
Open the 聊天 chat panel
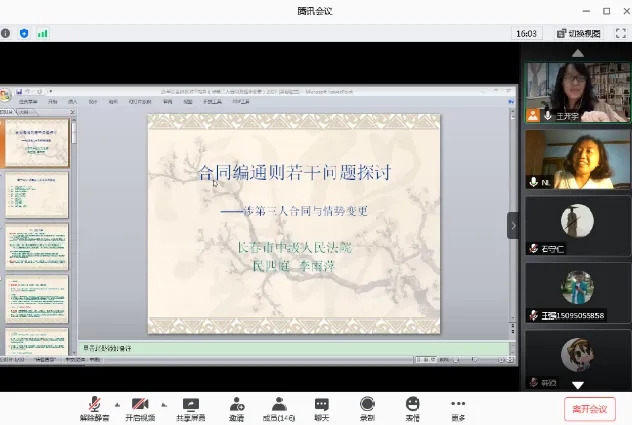pyautogui.click(x=322, y=407)
